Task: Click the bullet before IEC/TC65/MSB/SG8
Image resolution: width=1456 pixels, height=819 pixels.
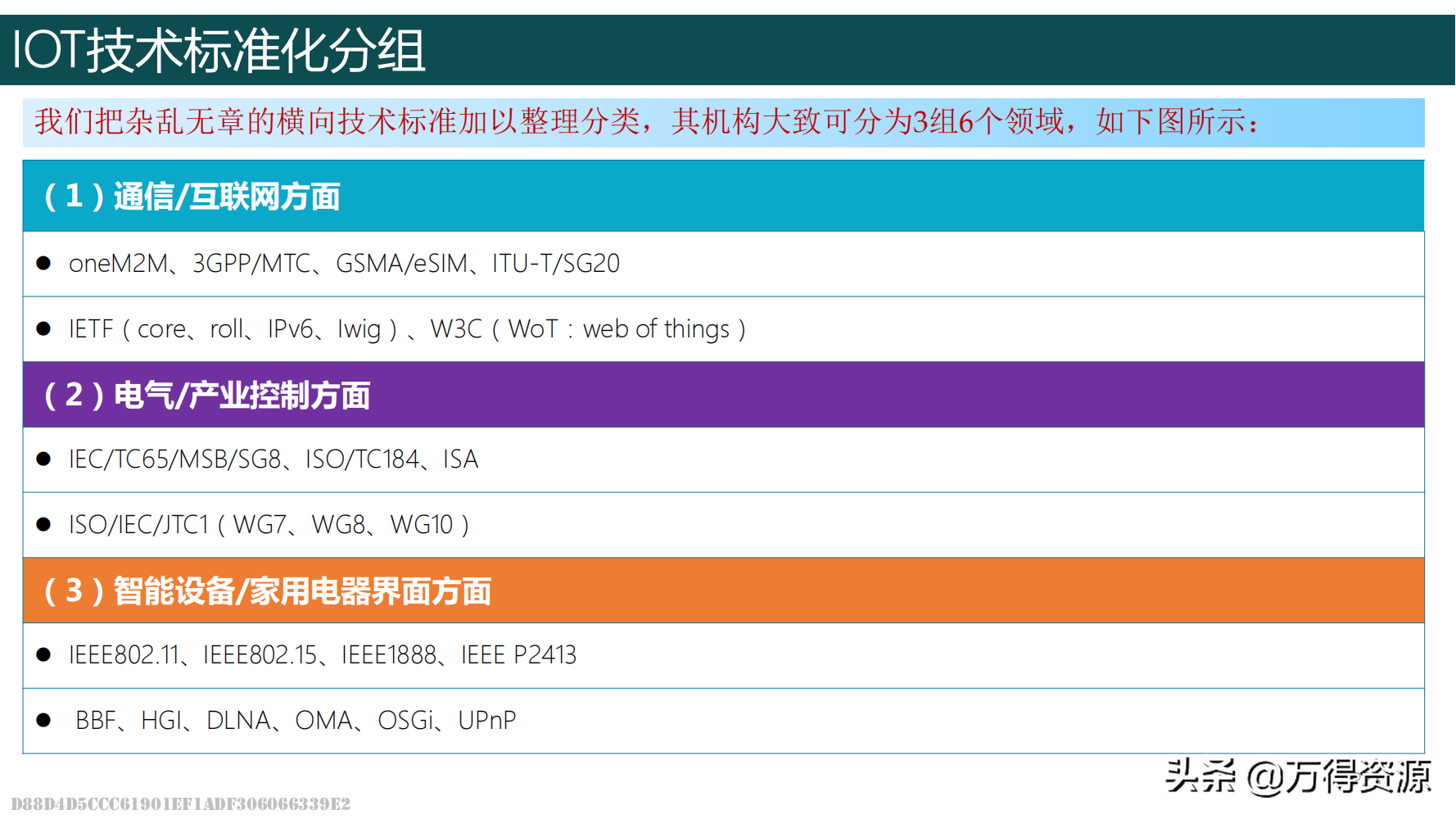Action: click(x=44, y=459)
